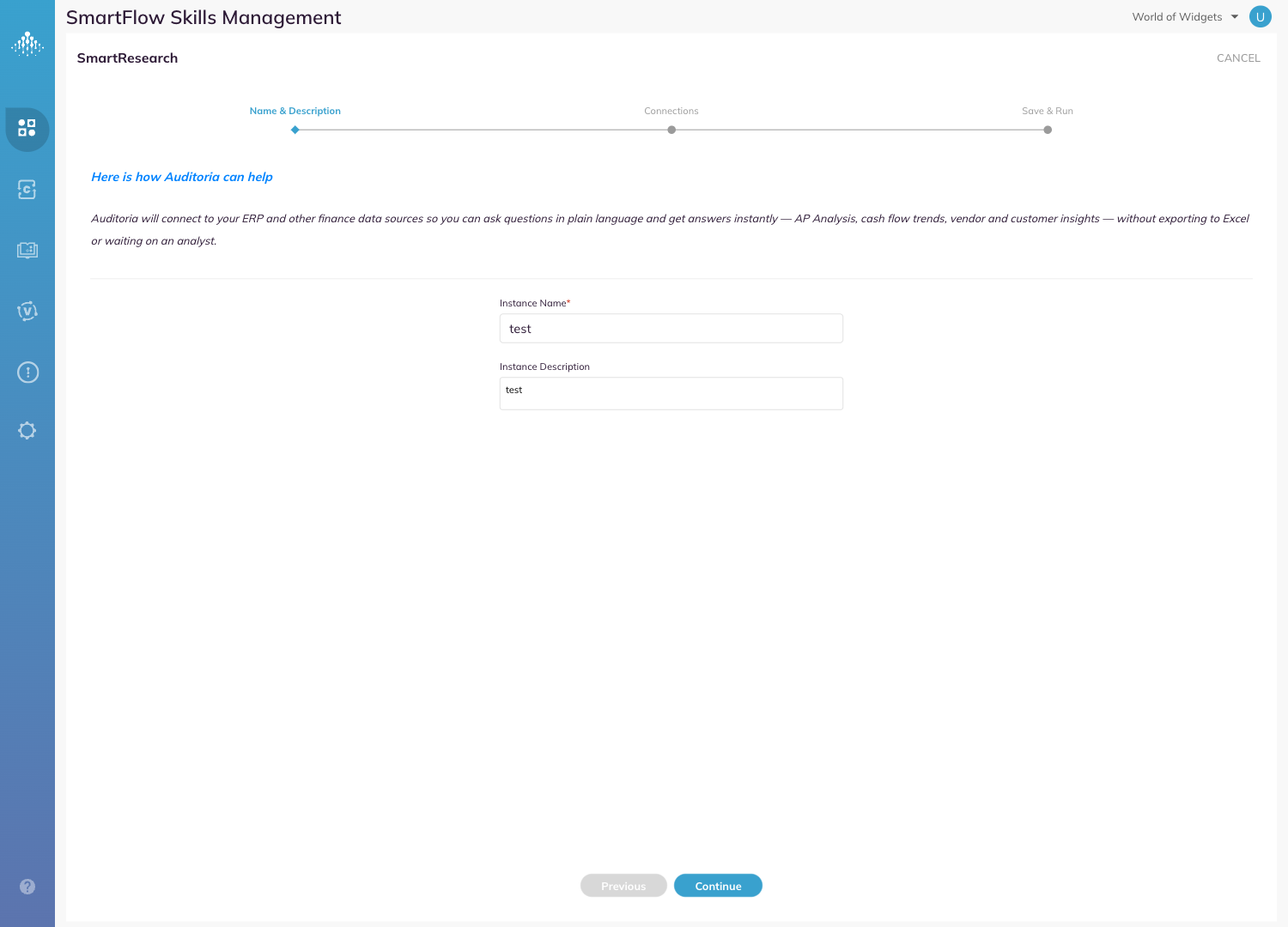The image size is (1288, 927).
Task: Click the Continue button
Action: click(718, 886)
